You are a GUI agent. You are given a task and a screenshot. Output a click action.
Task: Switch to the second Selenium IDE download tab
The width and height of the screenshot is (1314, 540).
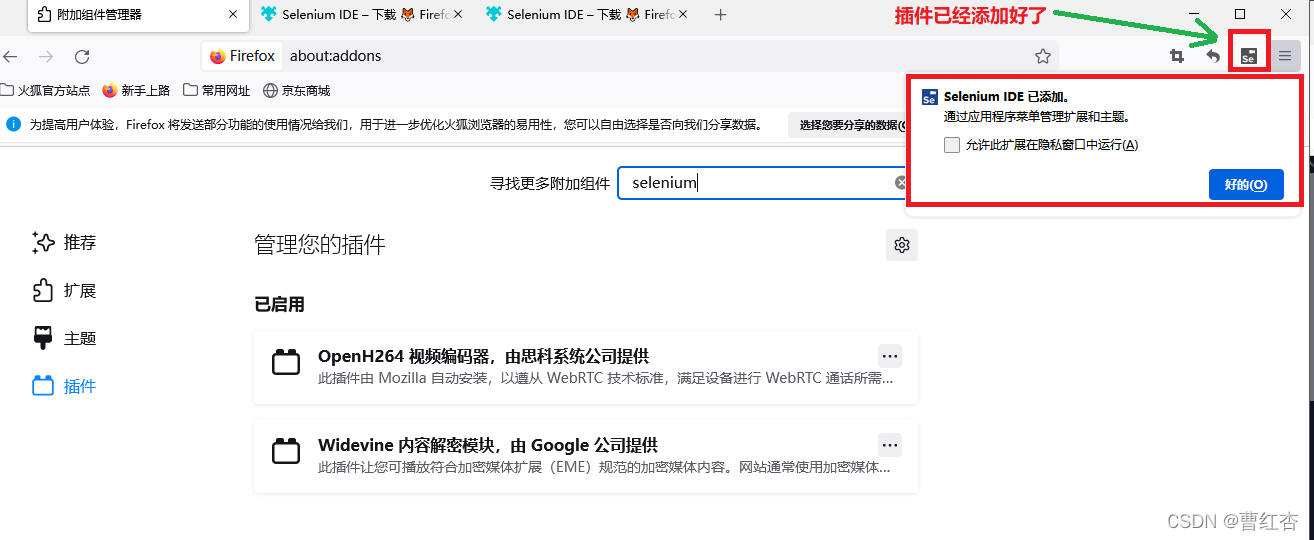click(x=588, y=14)
